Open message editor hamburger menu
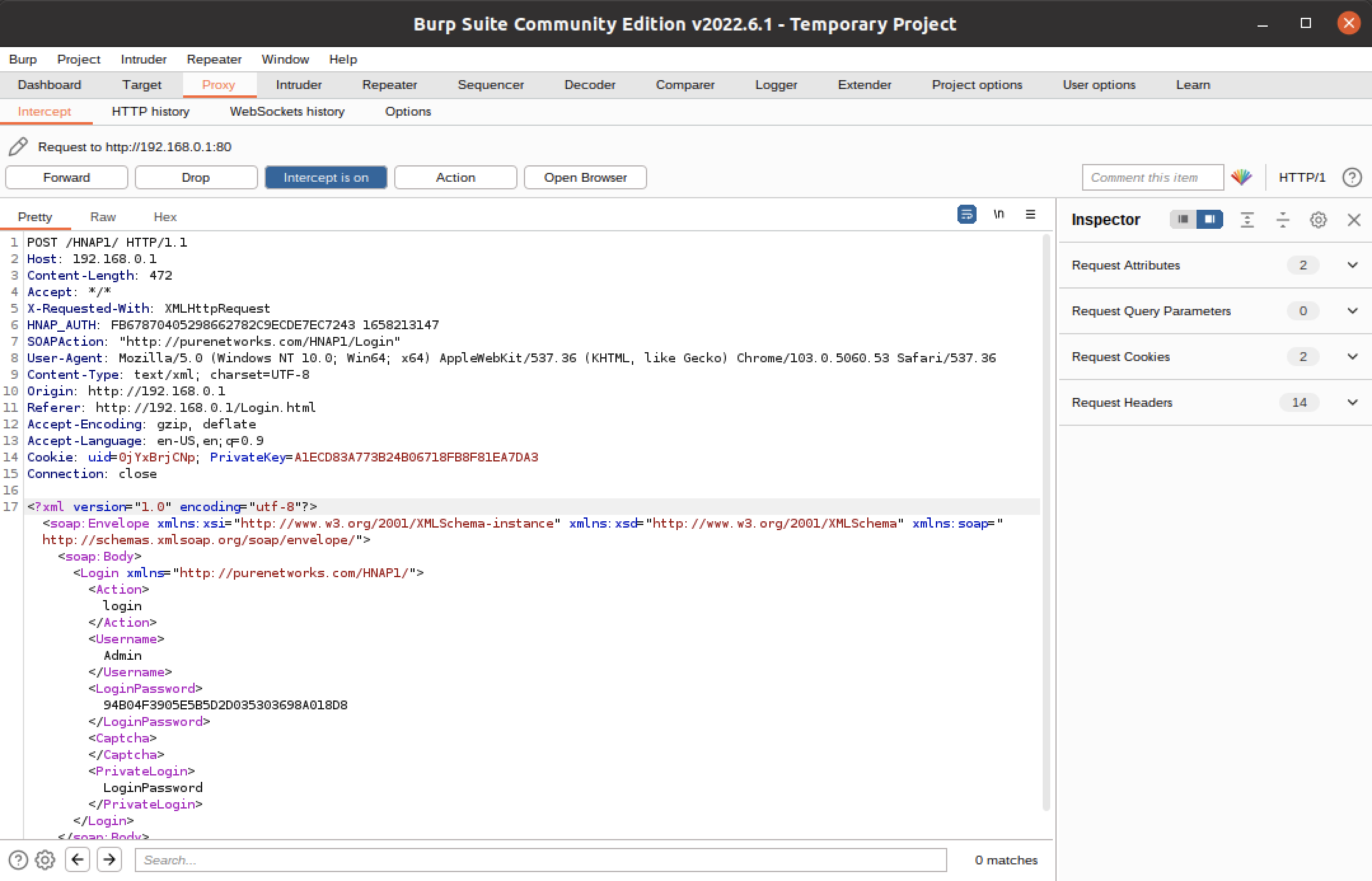 [x=1031, y=215]
